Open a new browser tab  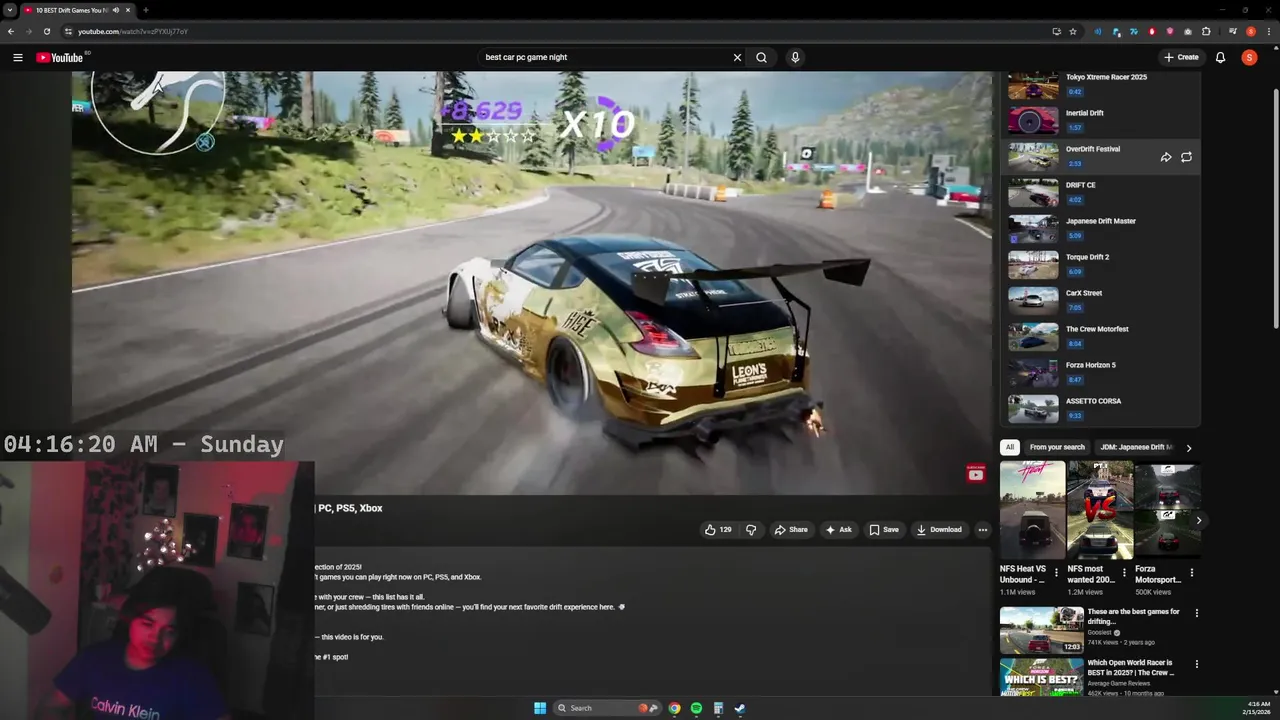[x=146, y=10]
